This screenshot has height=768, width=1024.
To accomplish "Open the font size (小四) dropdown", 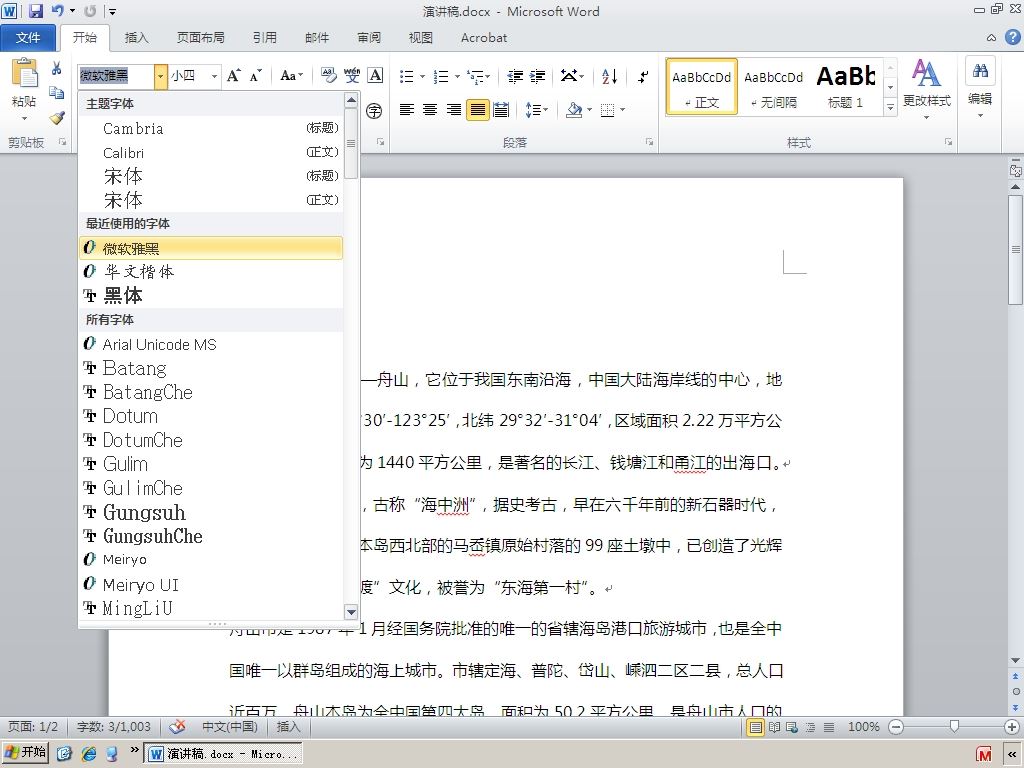I will (x=214, y=76).
